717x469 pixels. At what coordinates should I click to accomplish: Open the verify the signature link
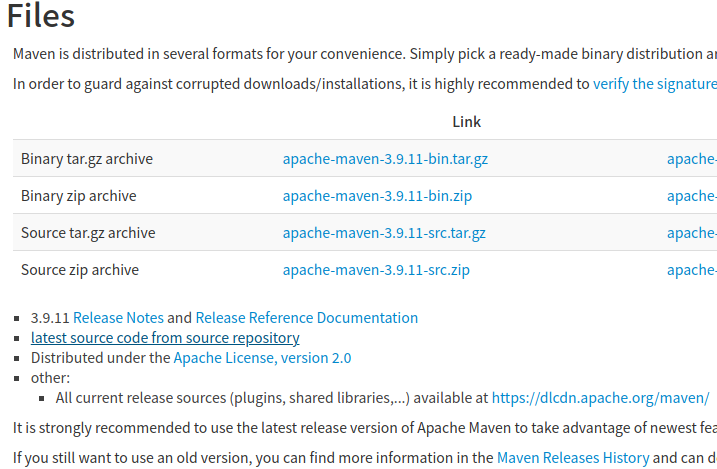tap(655, 84)
